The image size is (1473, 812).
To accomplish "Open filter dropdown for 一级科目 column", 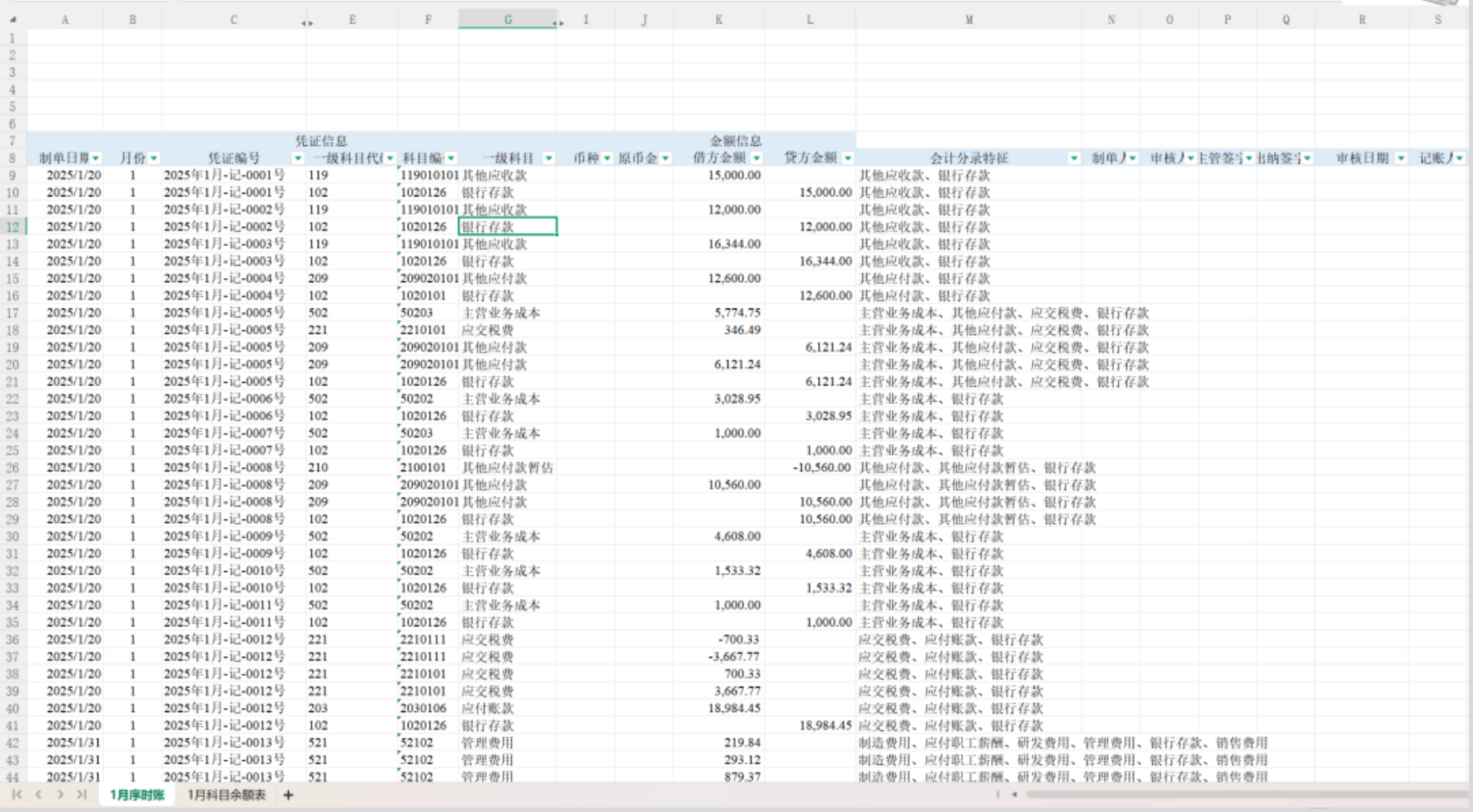I will coord(548,158).
